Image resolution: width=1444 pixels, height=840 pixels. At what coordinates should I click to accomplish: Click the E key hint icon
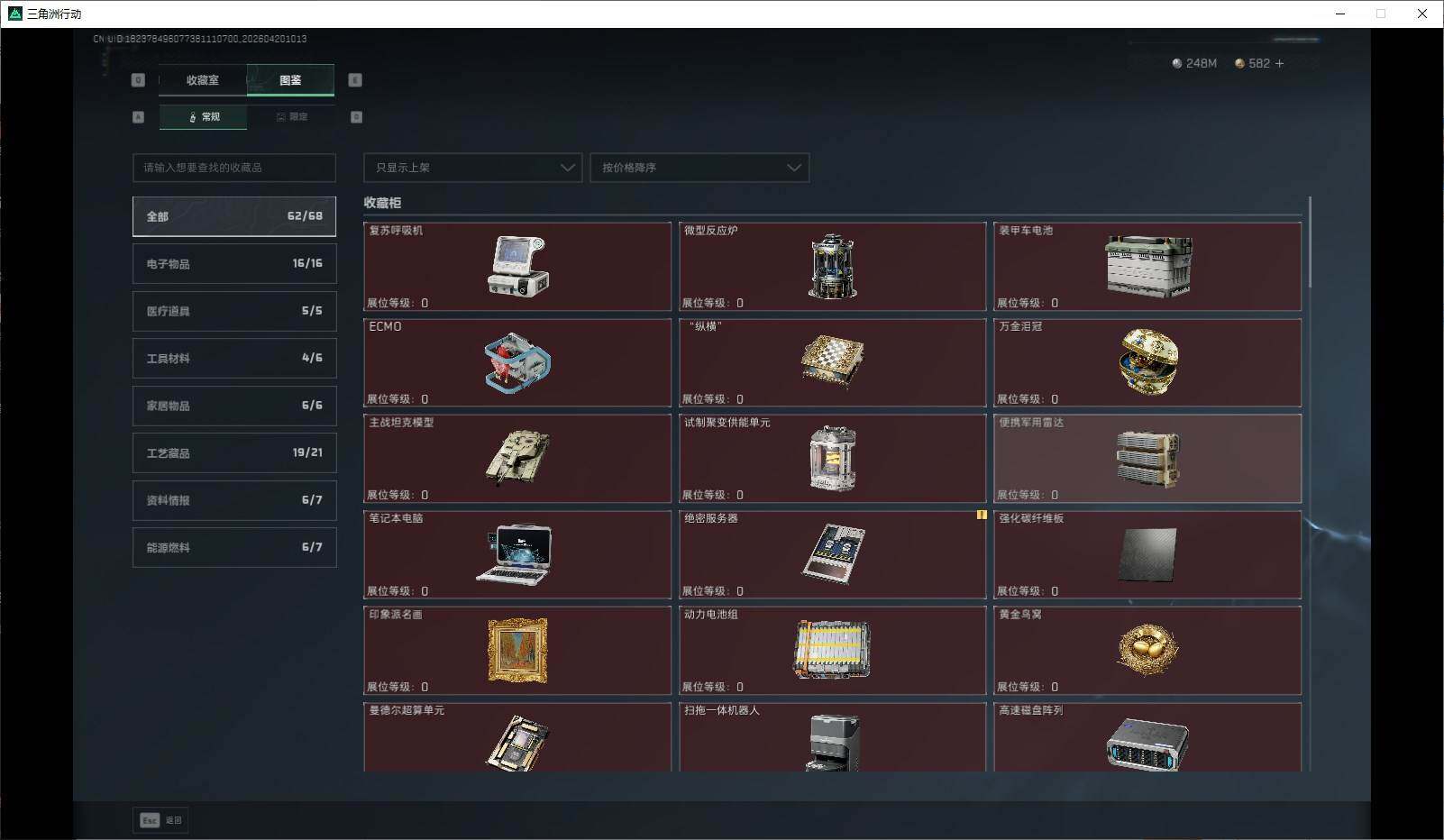[355, 80]
